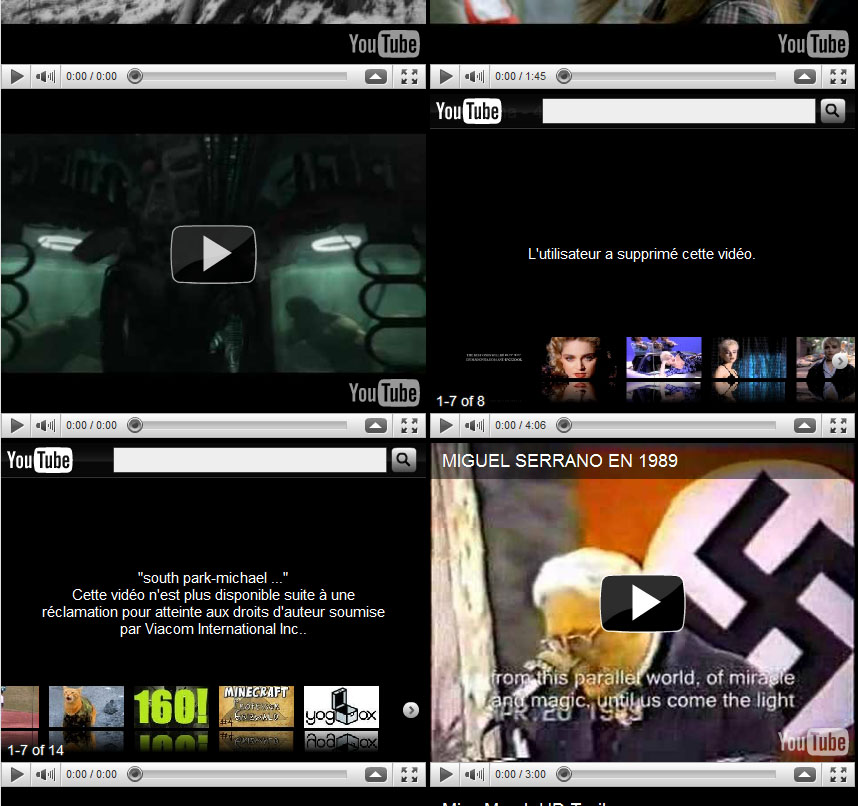Show next related videos in 1-7 of 14 list
Image resolution: width=858 pixels, height=806 pixels.
[x=410, y=710]
